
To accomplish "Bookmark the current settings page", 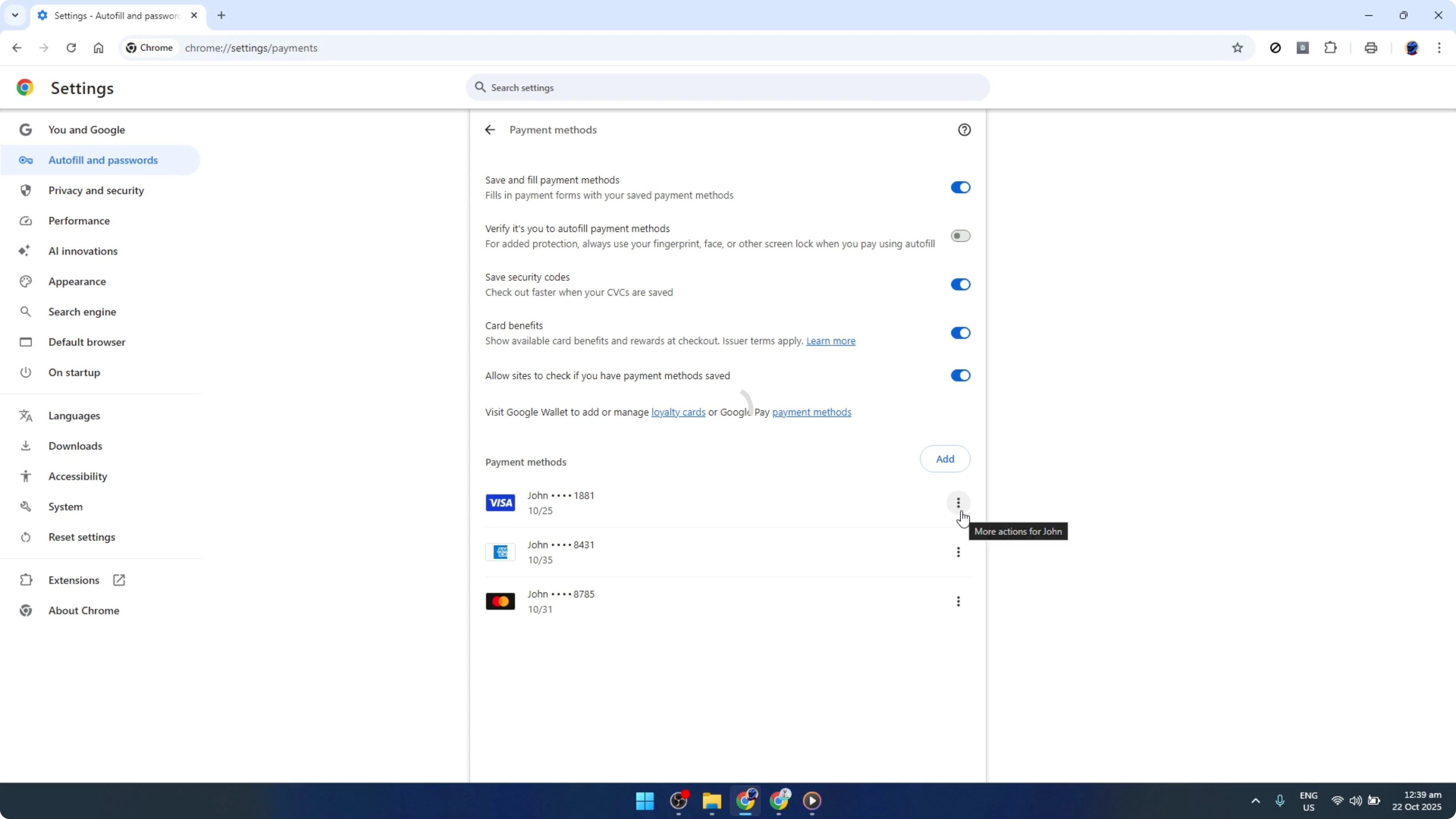I will [1237, 48].
